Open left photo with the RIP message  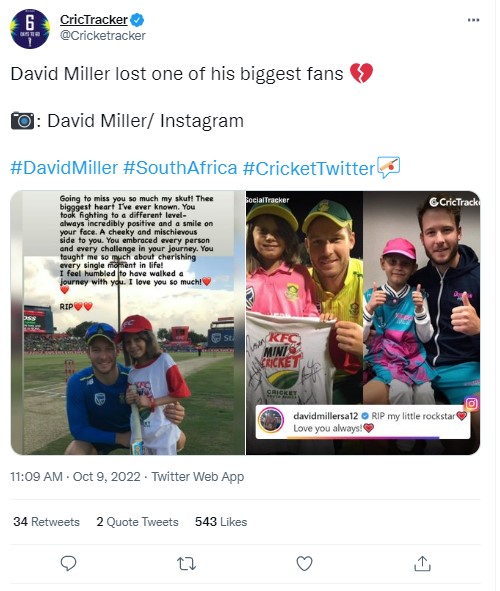tap(128, 323)
